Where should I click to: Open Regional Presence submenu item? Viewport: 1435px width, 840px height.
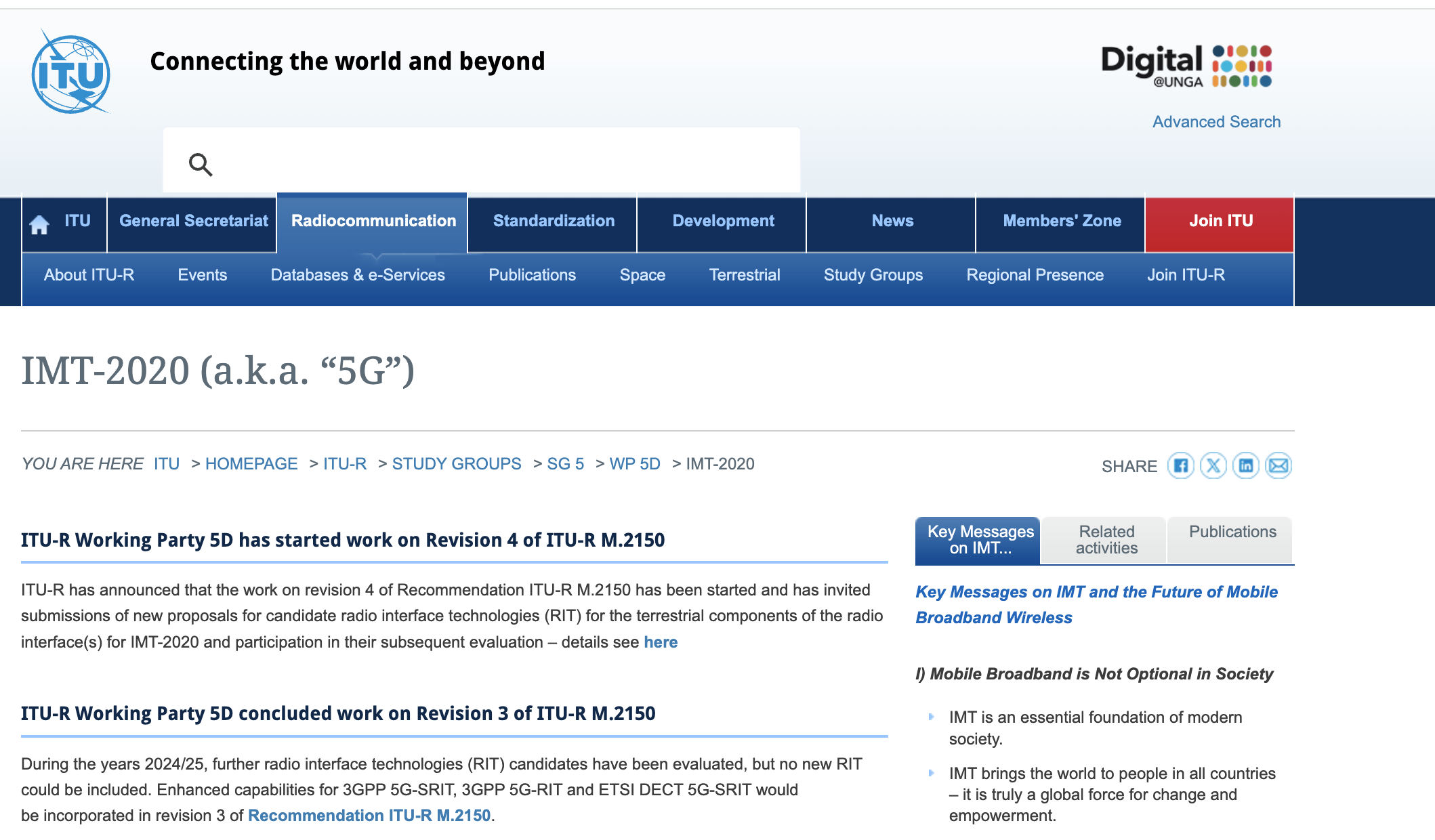(1035, 275)
